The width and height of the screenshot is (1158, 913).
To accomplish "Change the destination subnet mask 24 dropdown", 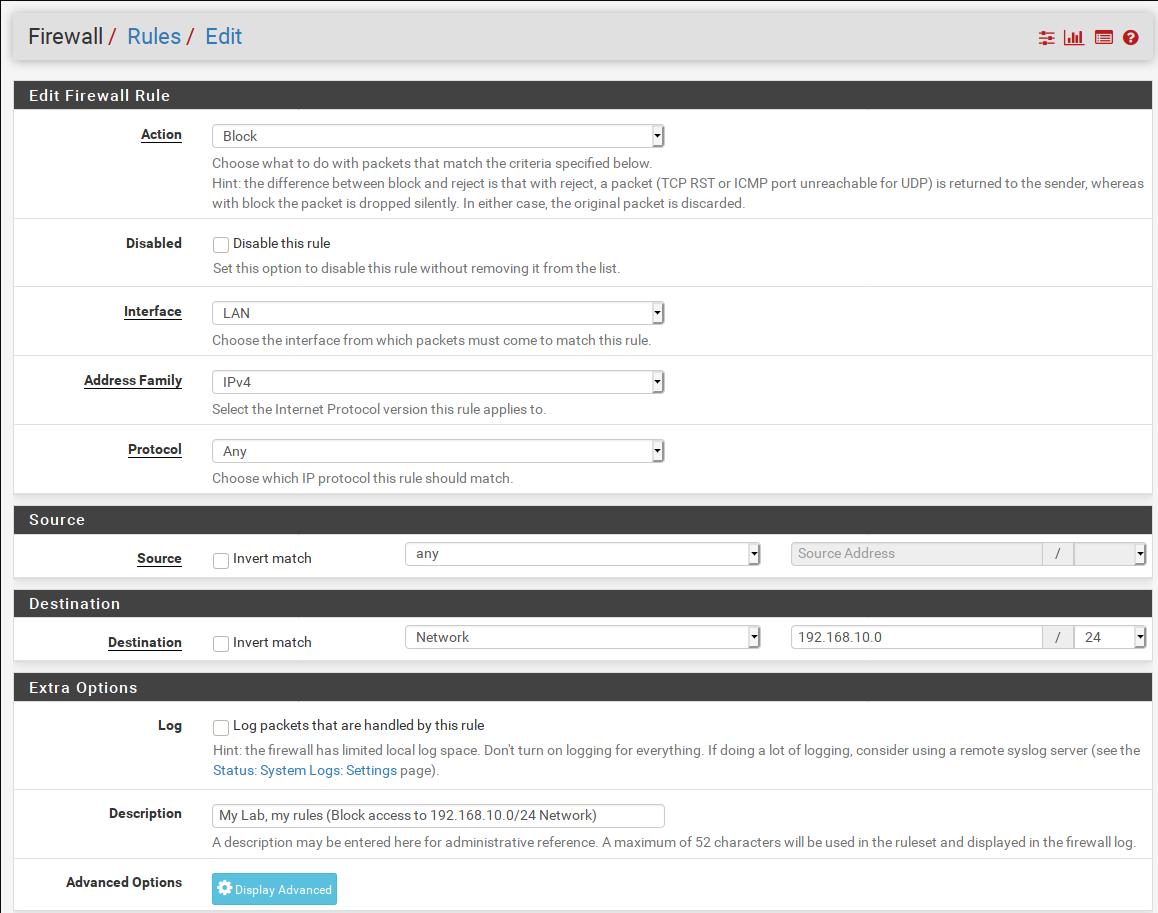I will (x=1110, y=637).
